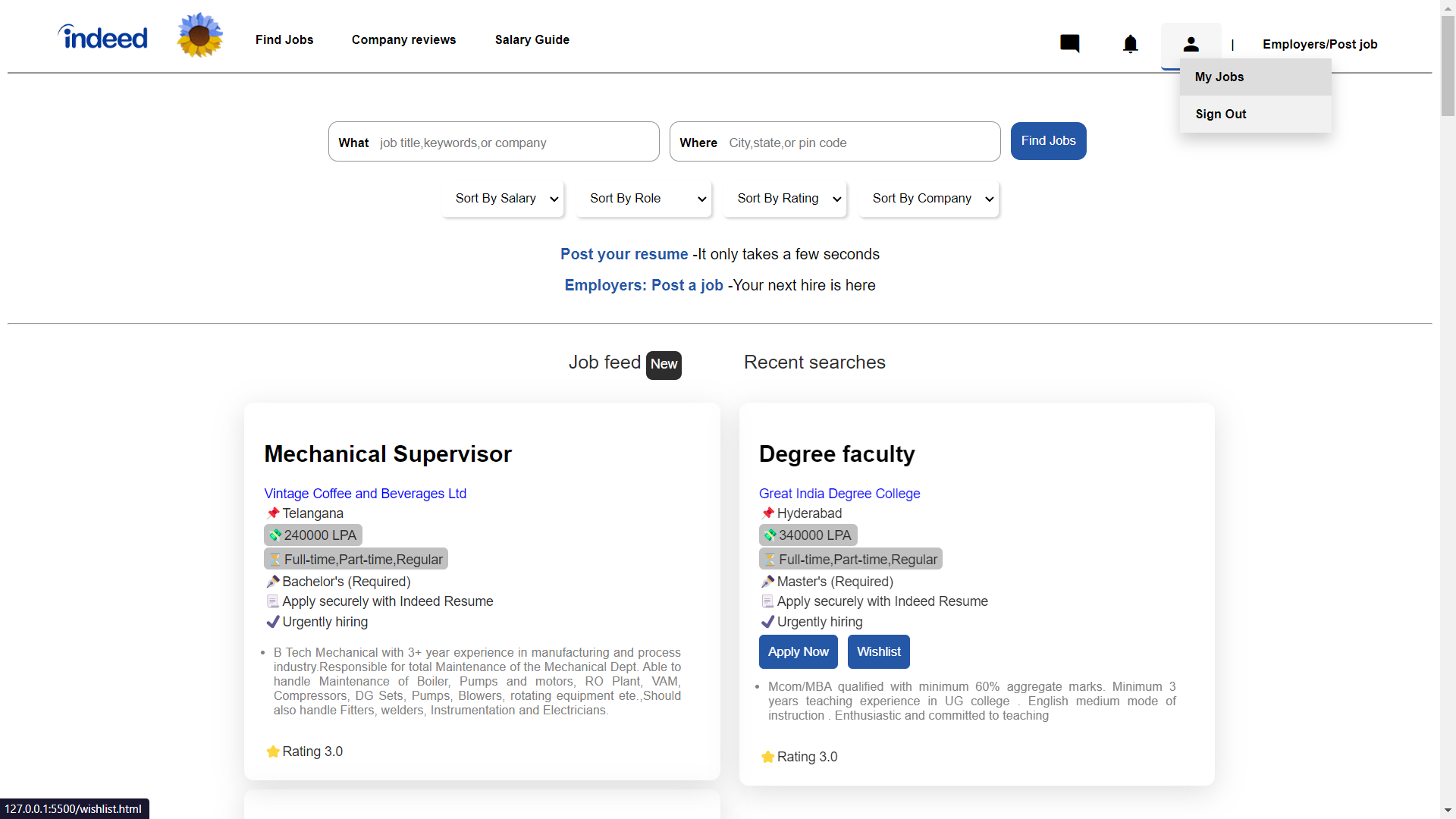Click hourglass icon on Mechanical Supervisor card
This screenshot has width=1456, height=819.
(275, 560)
